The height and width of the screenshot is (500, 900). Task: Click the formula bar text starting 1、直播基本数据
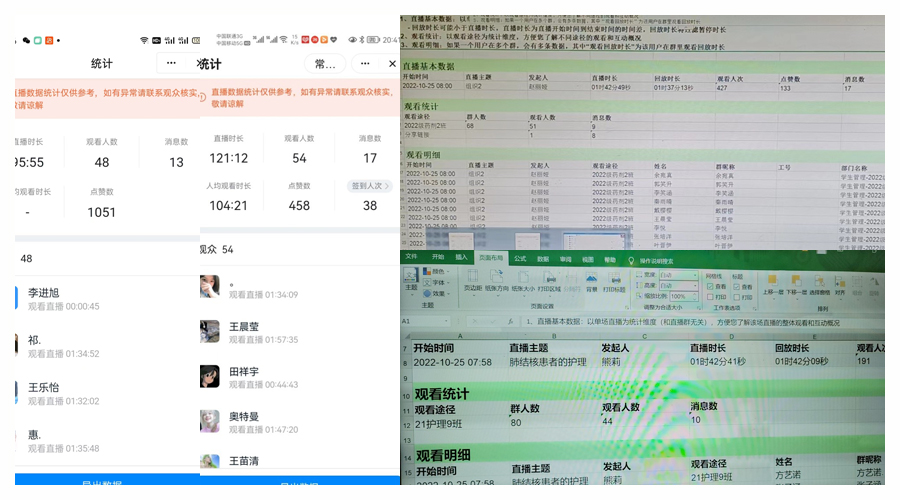coord(683,323)
